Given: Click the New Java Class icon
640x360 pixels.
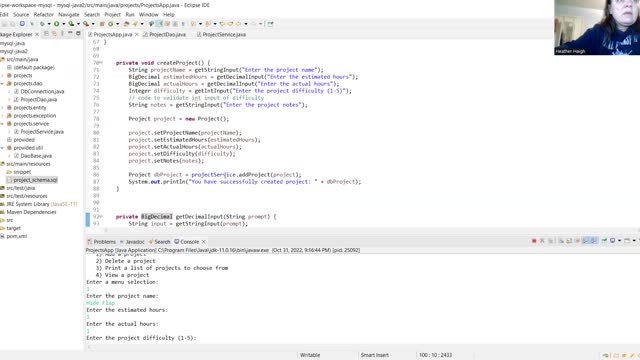Looking at the screenshot, I should 110,24.
